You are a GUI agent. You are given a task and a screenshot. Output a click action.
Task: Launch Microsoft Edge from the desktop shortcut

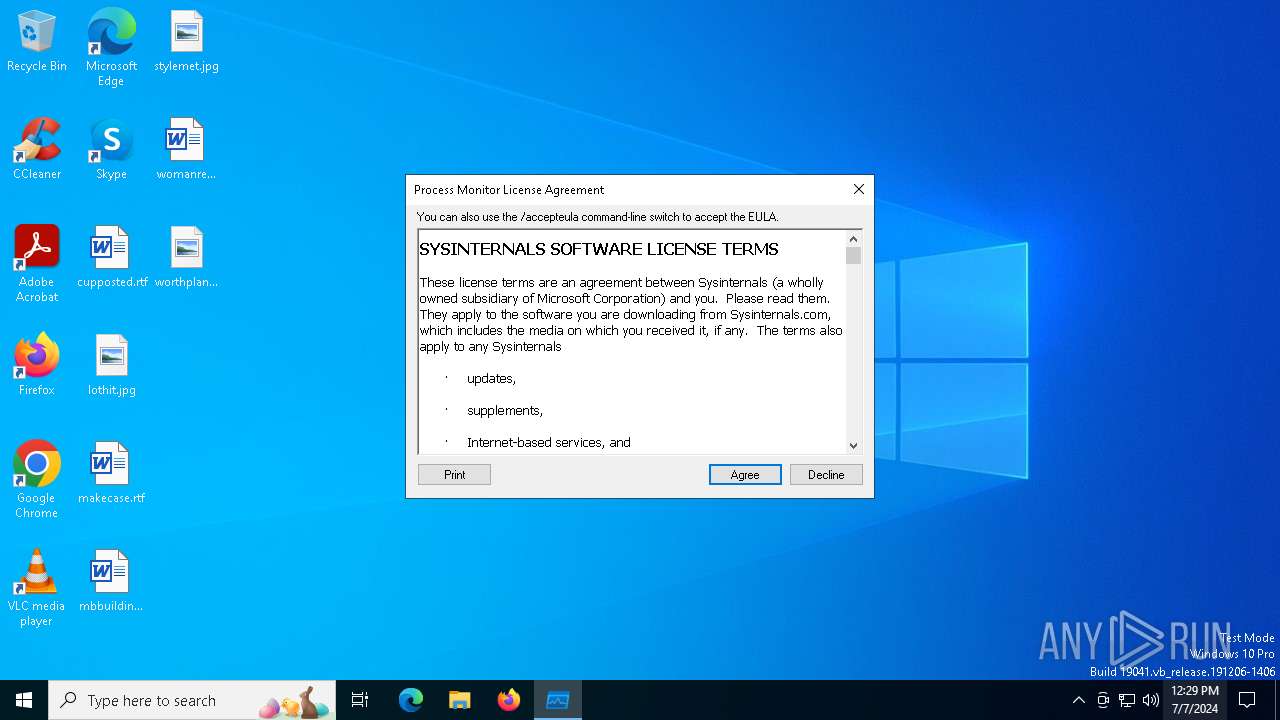click(111, 48)
